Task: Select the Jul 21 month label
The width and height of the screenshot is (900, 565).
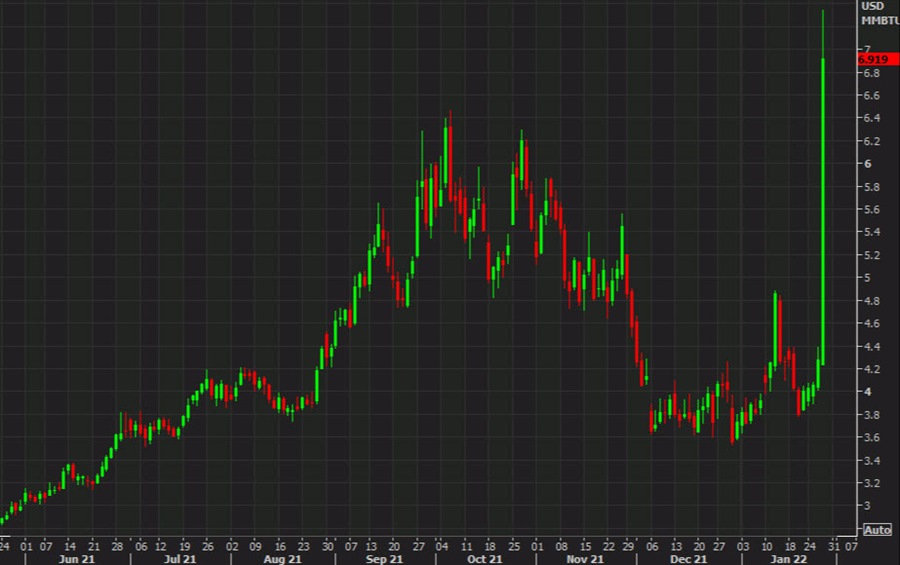Action: tap(173, 559)
